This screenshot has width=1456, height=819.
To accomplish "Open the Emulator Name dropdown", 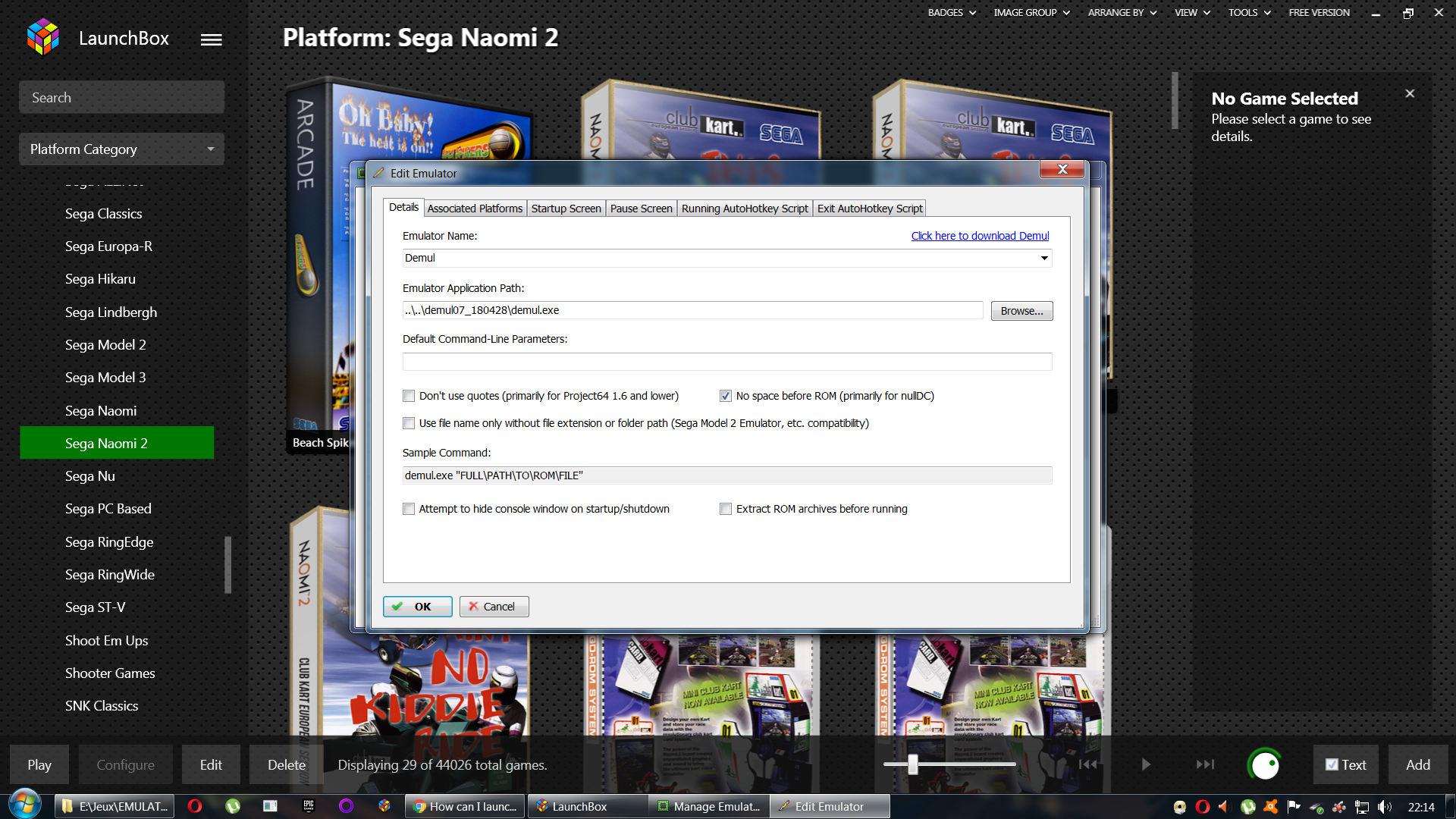I will [1044, 259].
